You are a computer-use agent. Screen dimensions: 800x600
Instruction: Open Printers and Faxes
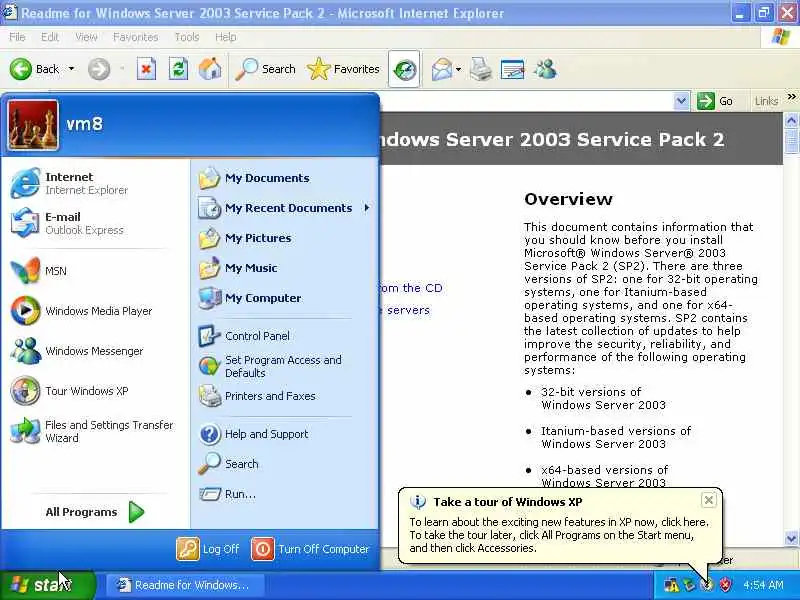click(285, 396)
